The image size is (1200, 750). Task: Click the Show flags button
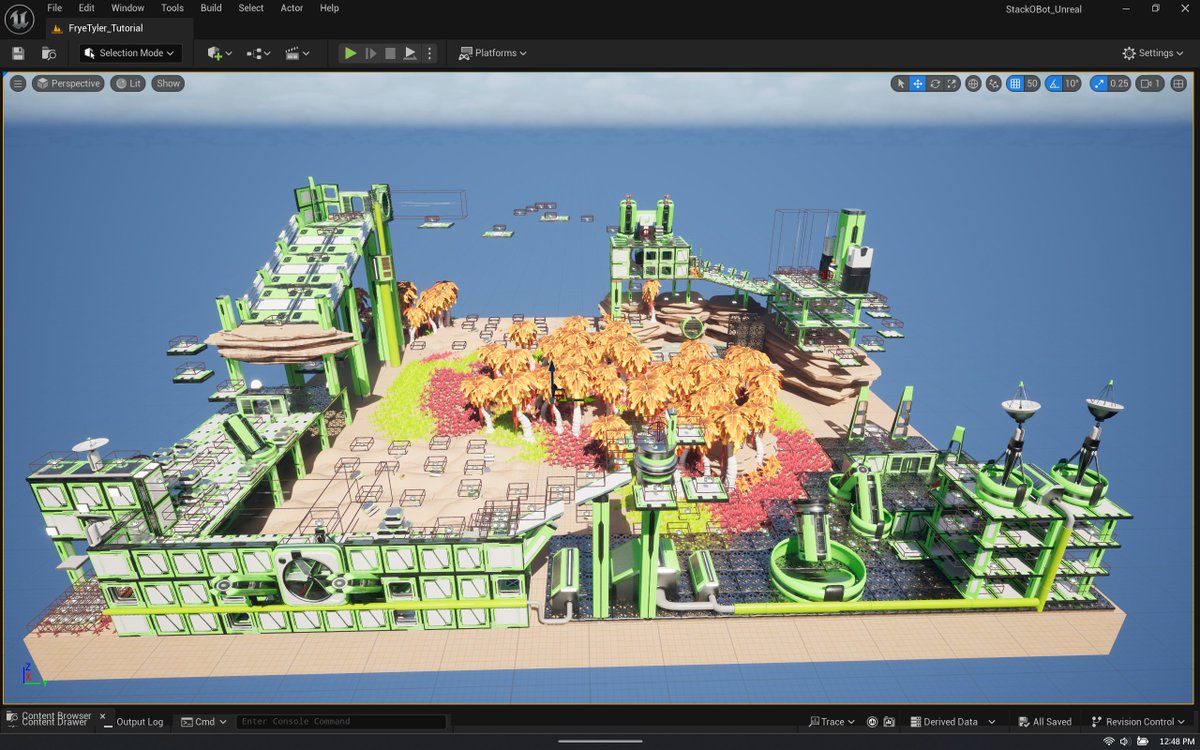tap(168, 83)
